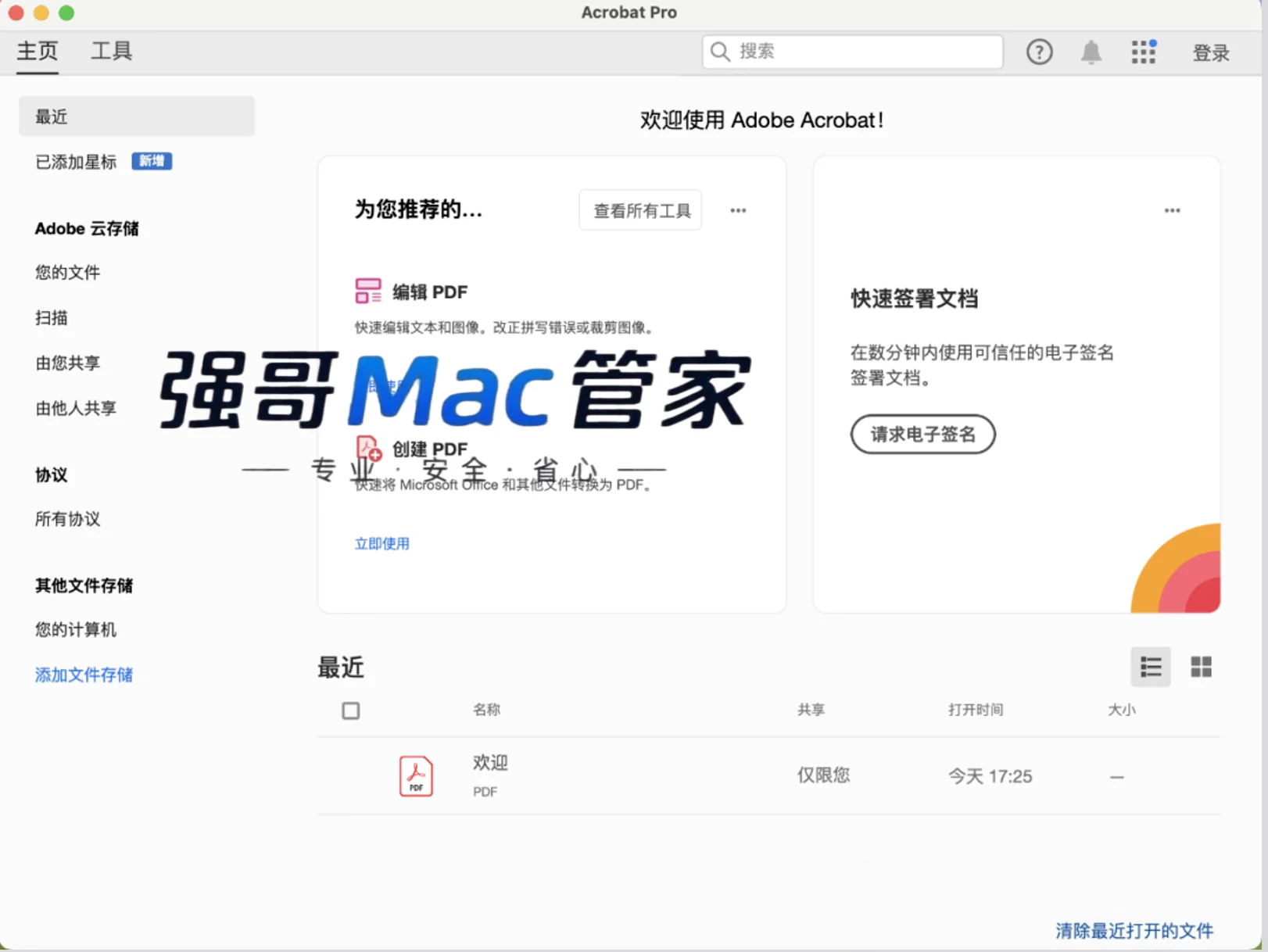Switch to grid thumbnail view icon

pyautogui.click(x=1201, y=667)
